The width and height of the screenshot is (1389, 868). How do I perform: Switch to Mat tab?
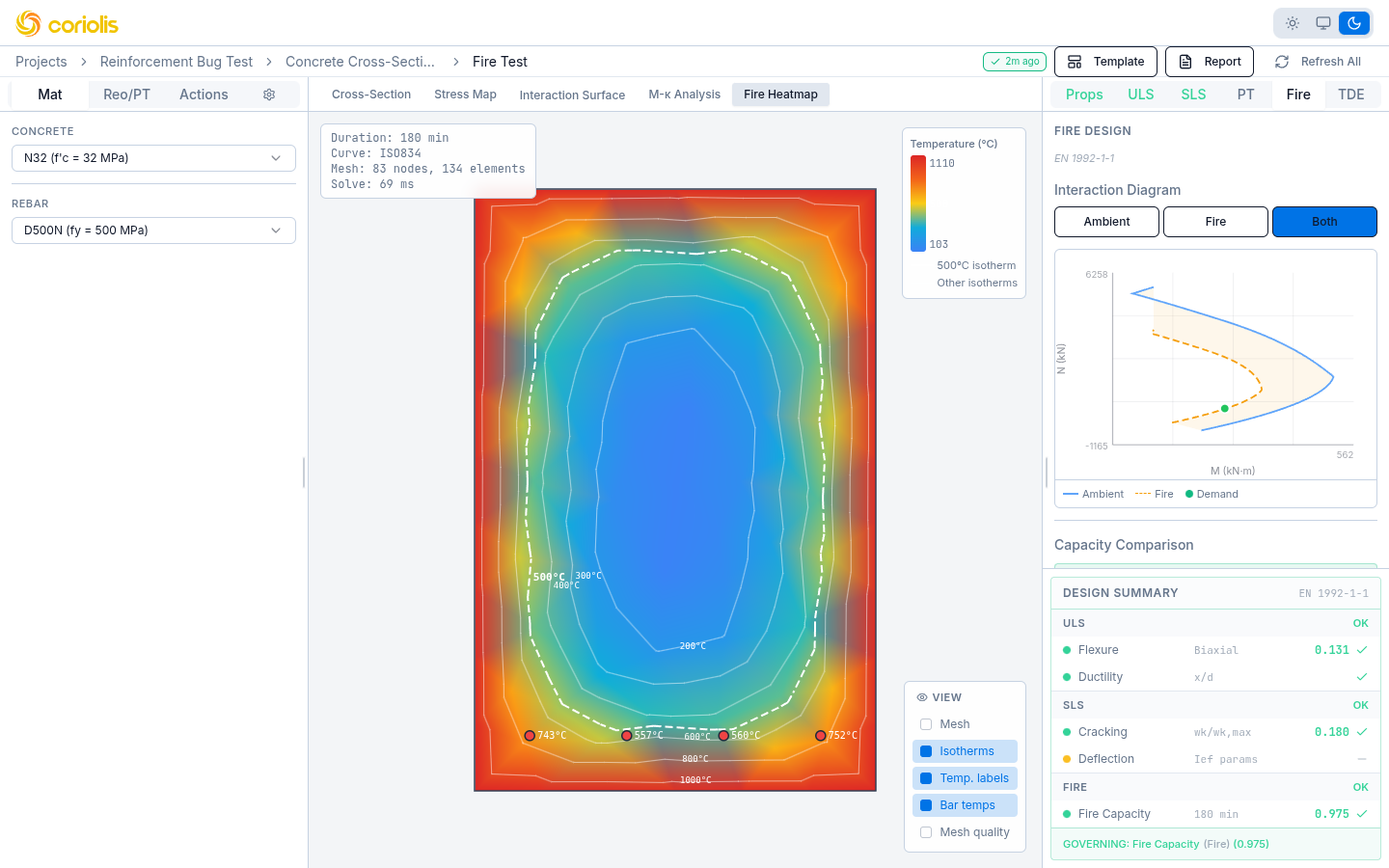click(x=50, y=95)
